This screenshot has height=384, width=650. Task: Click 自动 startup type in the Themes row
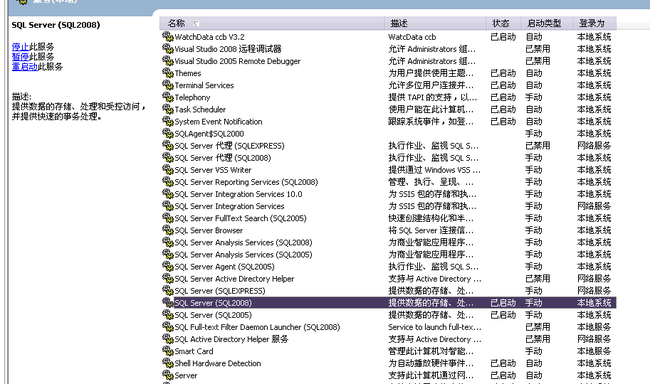click(x=534, y=73)
